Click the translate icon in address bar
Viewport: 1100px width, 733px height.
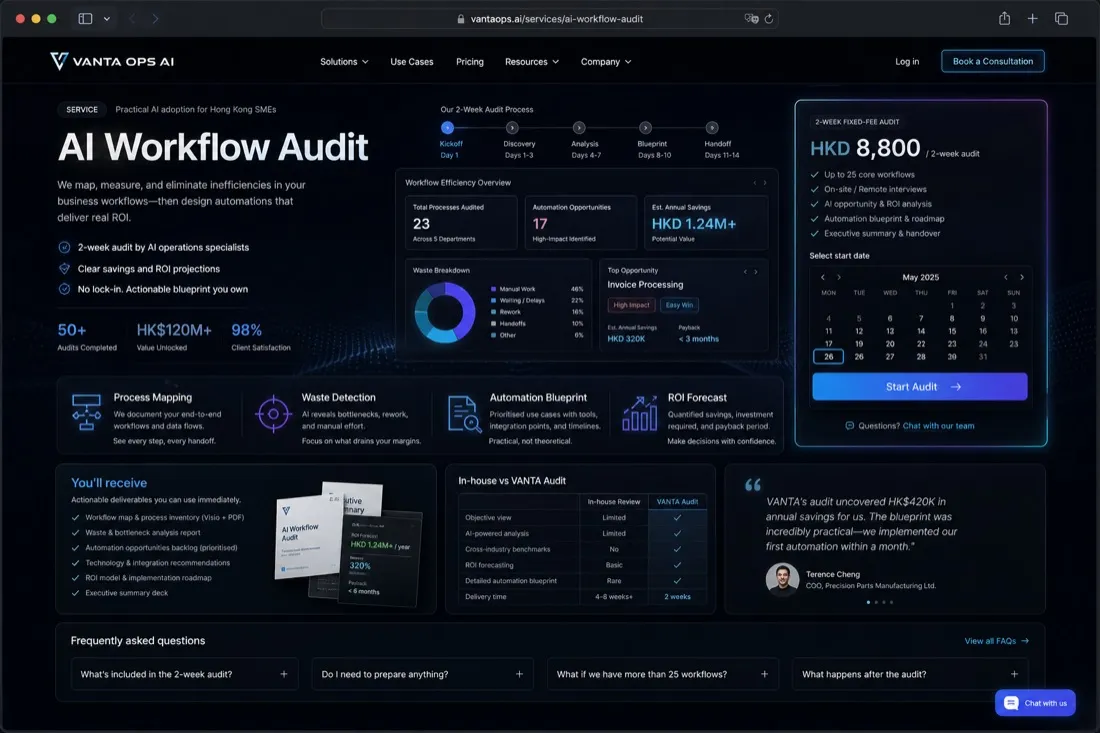coord(751,19)
